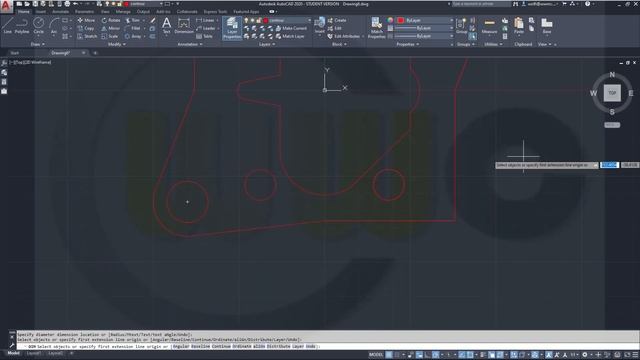The height and width of the screenshot is (360, 640).
Task: Open the Insert ribbon tab
Action: tap(41, 12)
